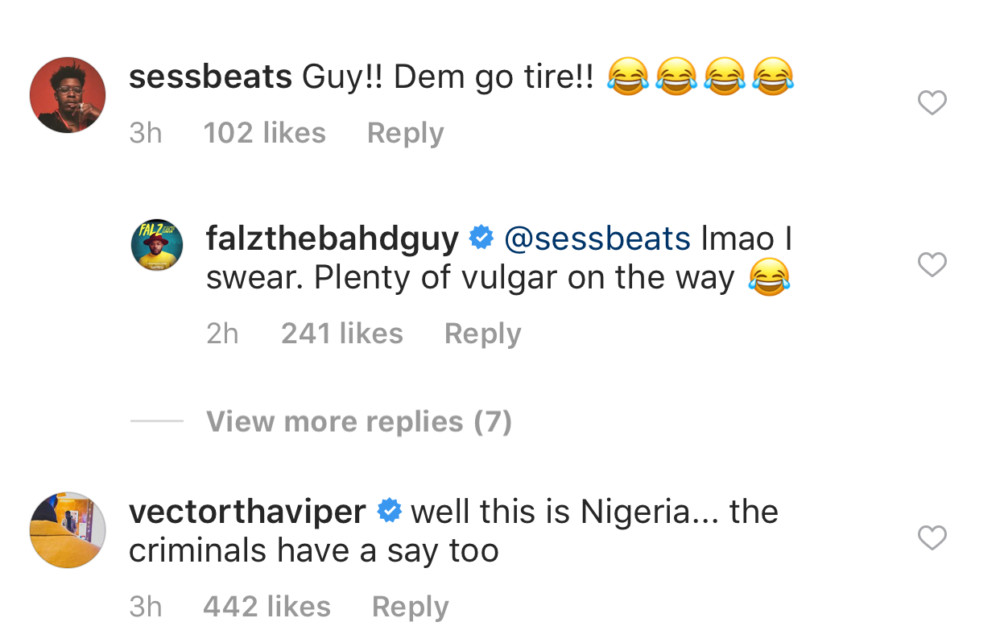Image resolution: width=1000 pixels, height=643 pixels.
Task: View who liked: 102 likes
Action: coord(264,133)
